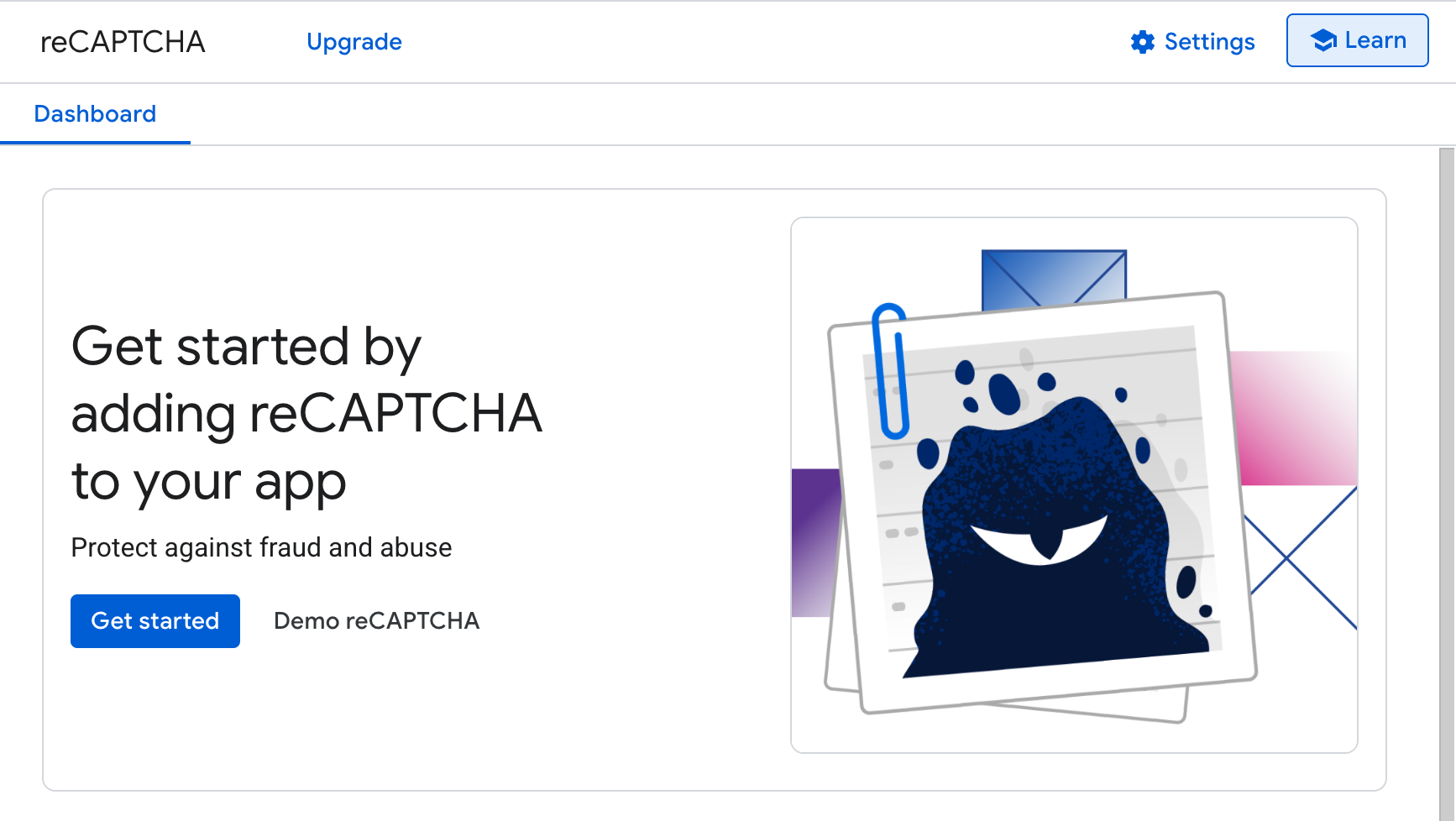The width and height of the screenshot is (1456, 821).
Task: Click the graduation cap Learn icon
Action: point(1323,40)
